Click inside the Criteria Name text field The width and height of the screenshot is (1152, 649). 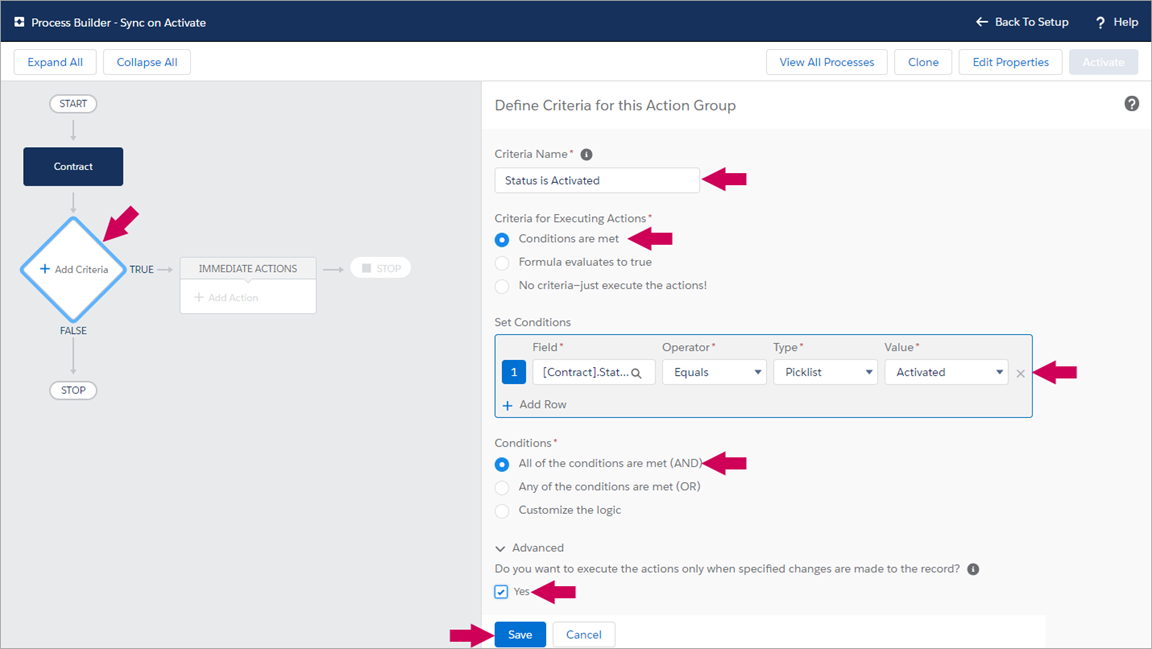596,180
